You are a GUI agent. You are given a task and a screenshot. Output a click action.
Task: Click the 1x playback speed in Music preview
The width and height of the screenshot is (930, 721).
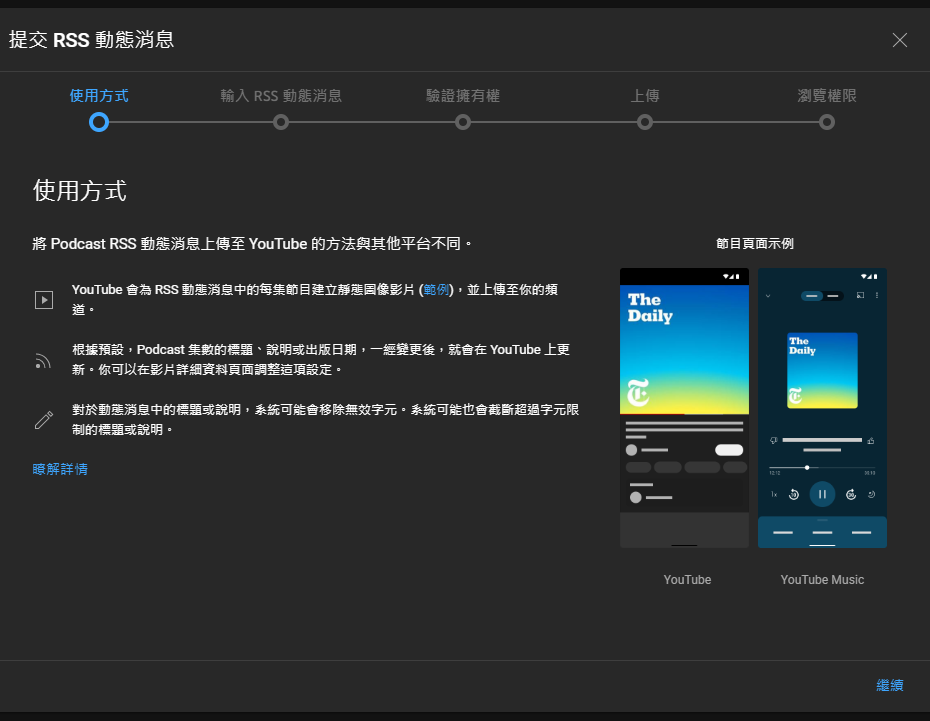coord(773,495)
